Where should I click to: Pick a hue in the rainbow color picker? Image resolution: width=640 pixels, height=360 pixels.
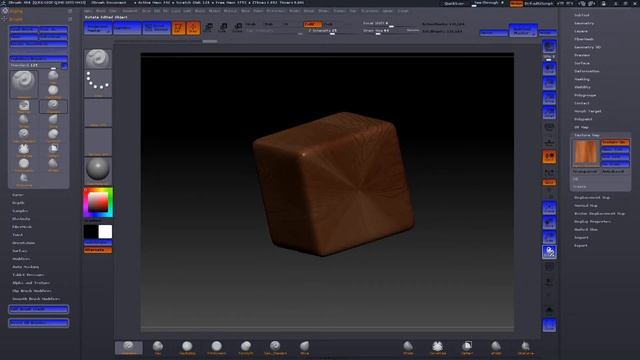coord(98,202)
